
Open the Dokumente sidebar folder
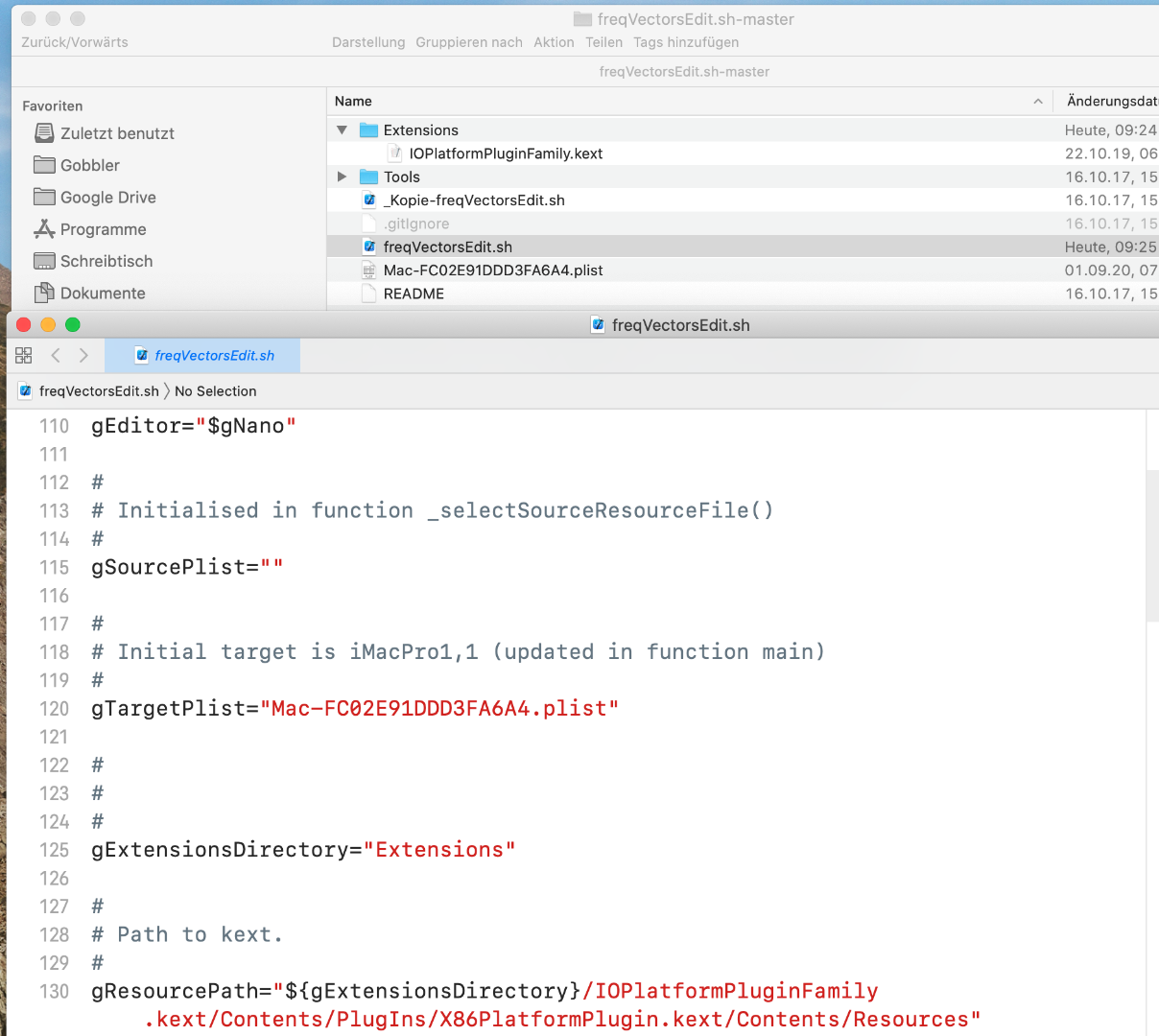tap(103, 294)
